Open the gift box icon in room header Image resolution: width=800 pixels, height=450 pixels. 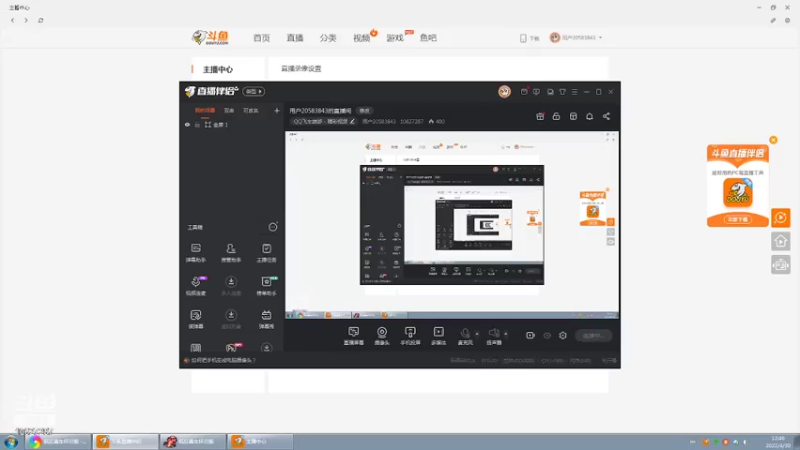[540, 116]
